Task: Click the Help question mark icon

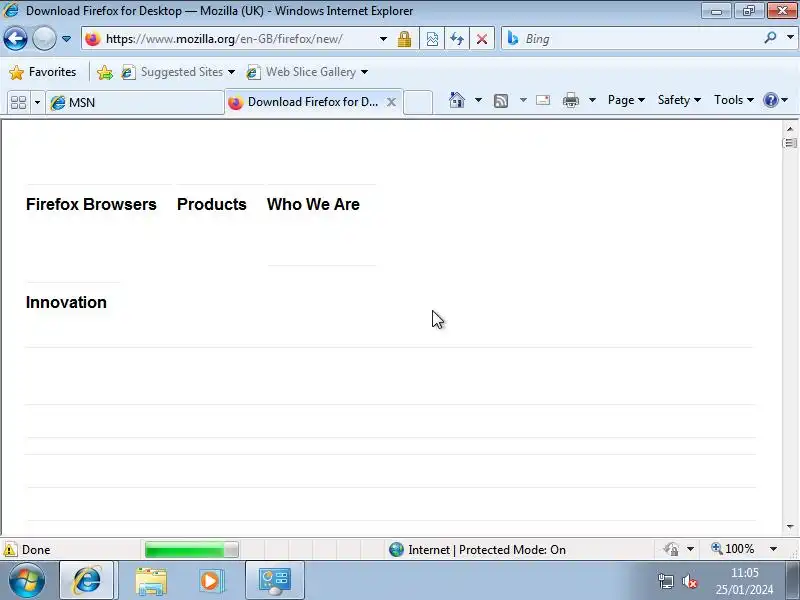Action: coord(770,100)
